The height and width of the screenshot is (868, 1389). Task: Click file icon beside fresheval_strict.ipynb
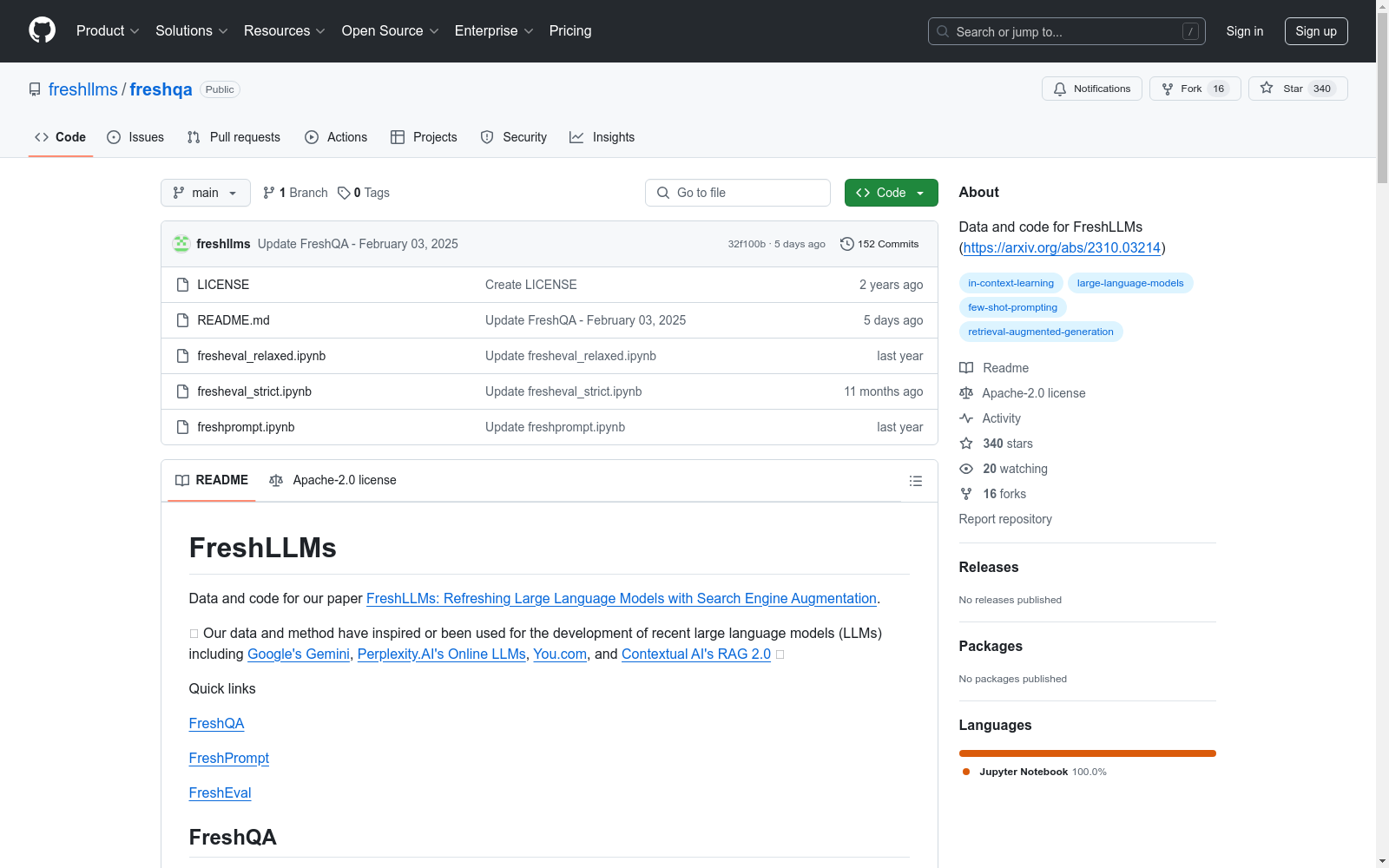pyautogui.click(x=182, y=391)
